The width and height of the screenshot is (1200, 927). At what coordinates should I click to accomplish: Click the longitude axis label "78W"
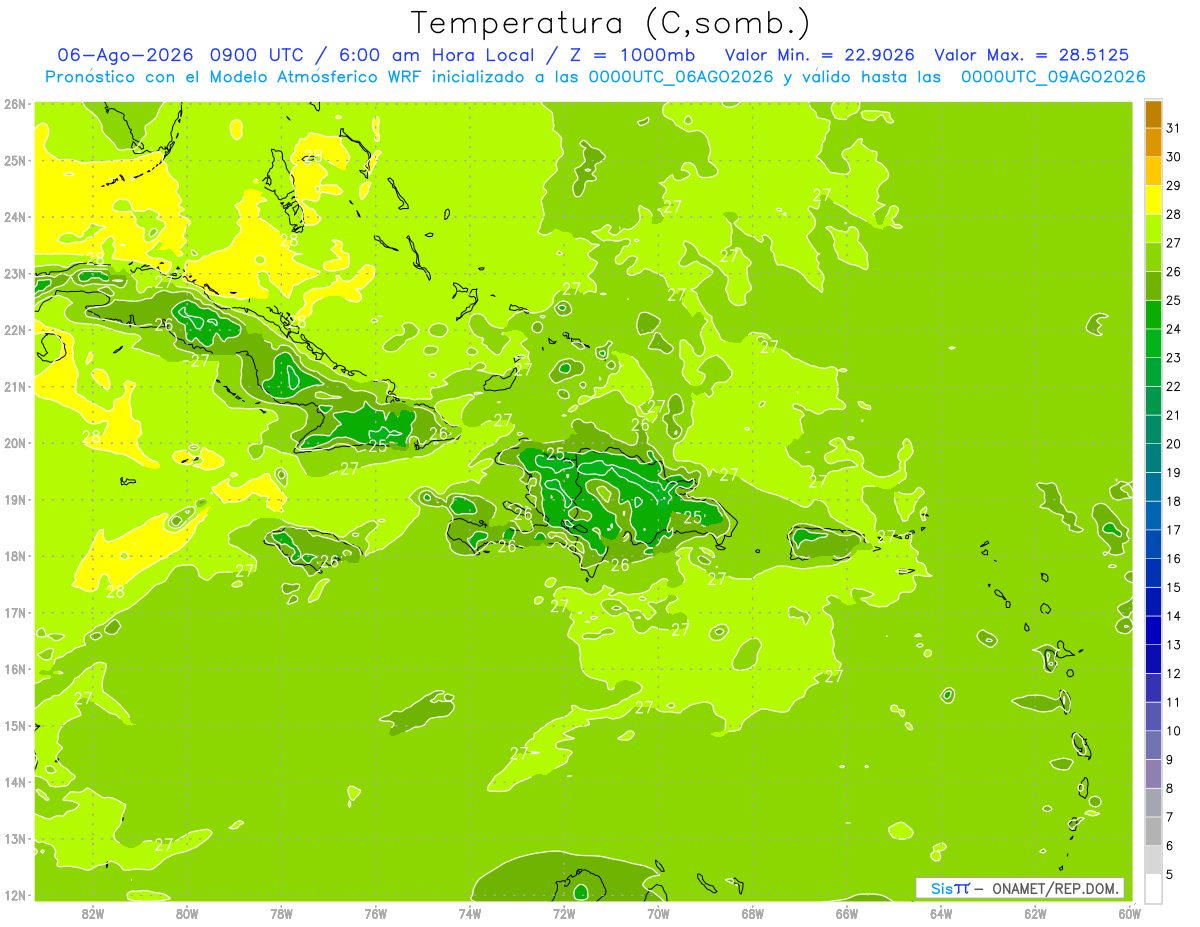coord(281,913)
